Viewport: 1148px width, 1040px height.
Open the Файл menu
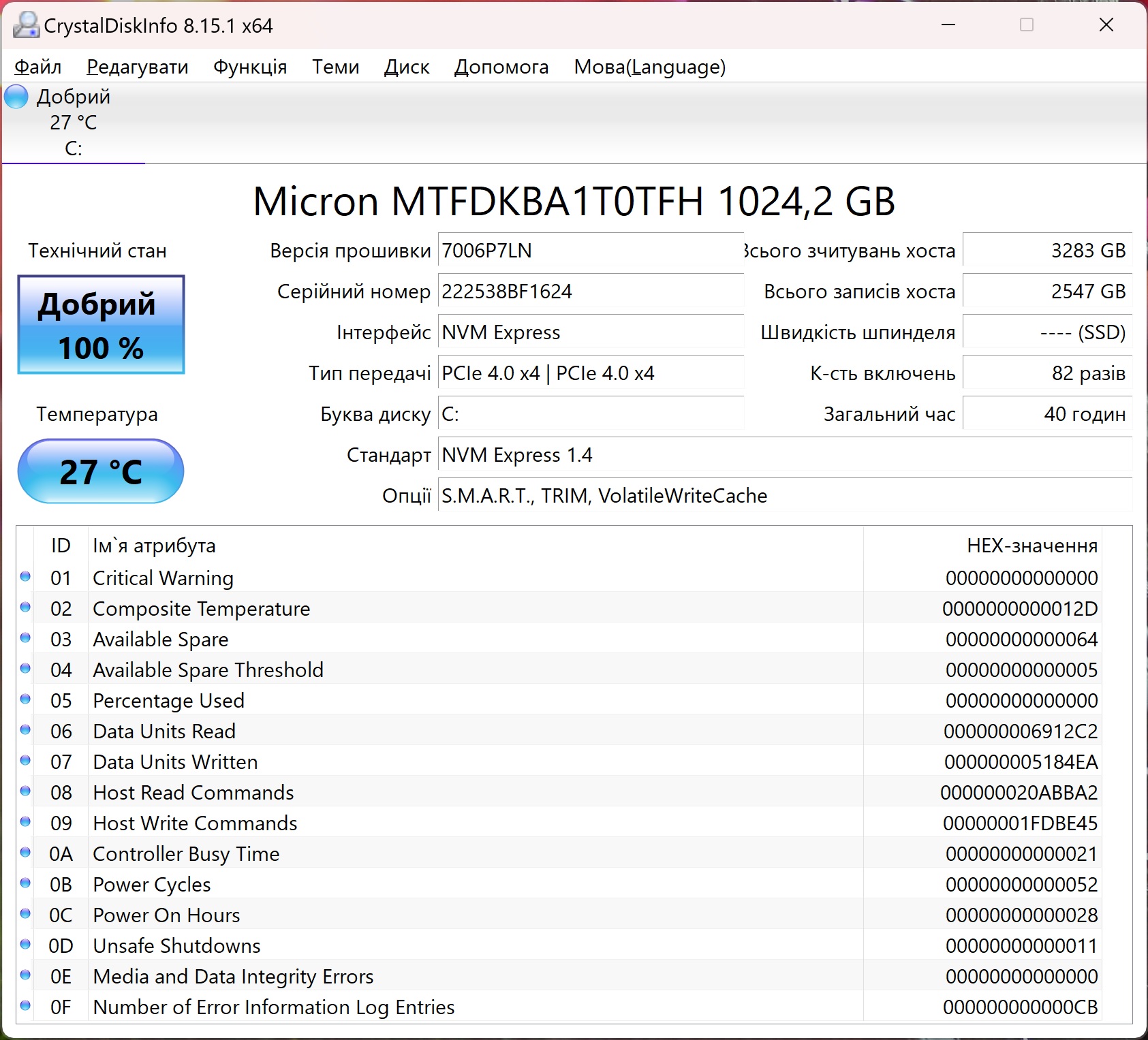(x=38, y=67)
